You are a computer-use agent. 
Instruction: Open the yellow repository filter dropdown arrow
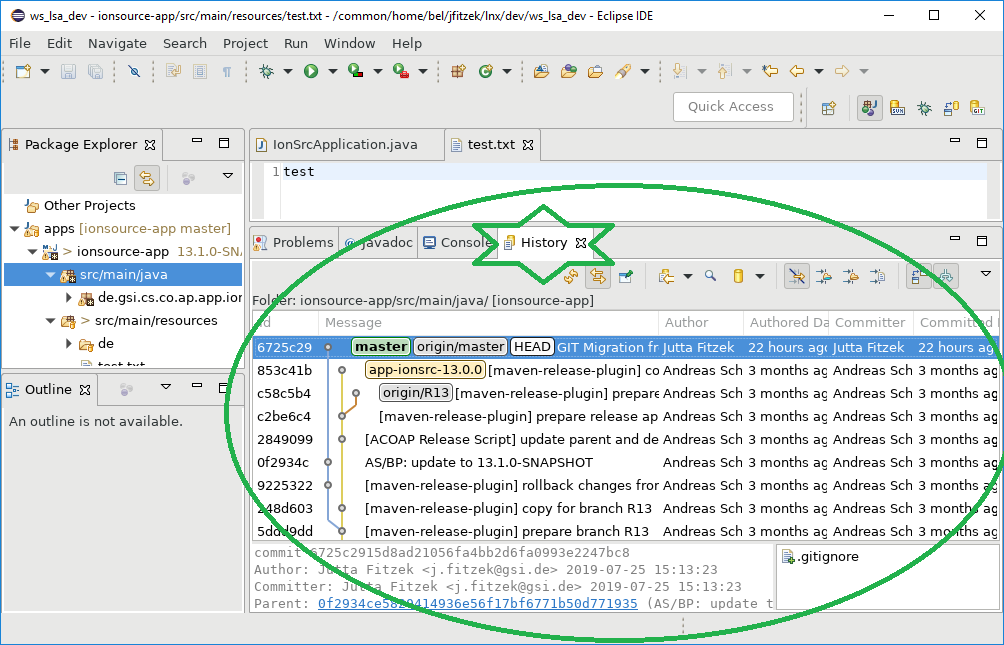[759, 277]
